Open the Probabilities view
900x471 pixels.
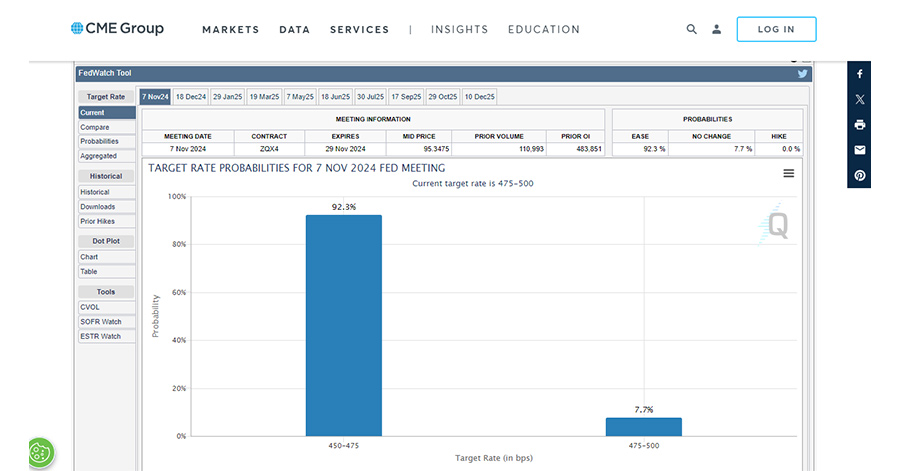coord(107,141)
